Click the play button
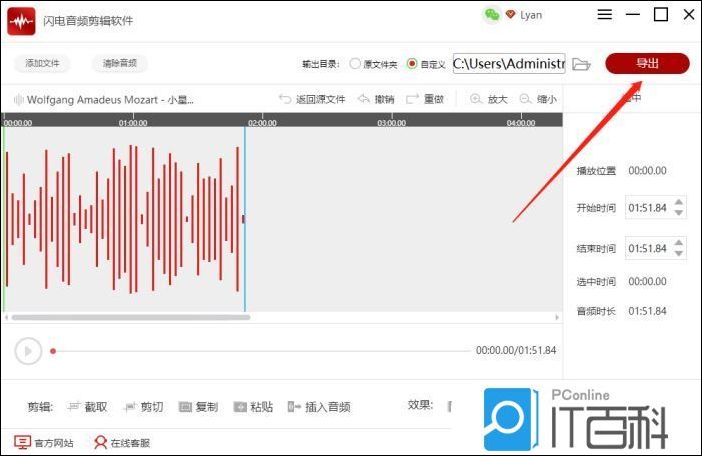The image size is (702, 456). (x=28, y=351)
